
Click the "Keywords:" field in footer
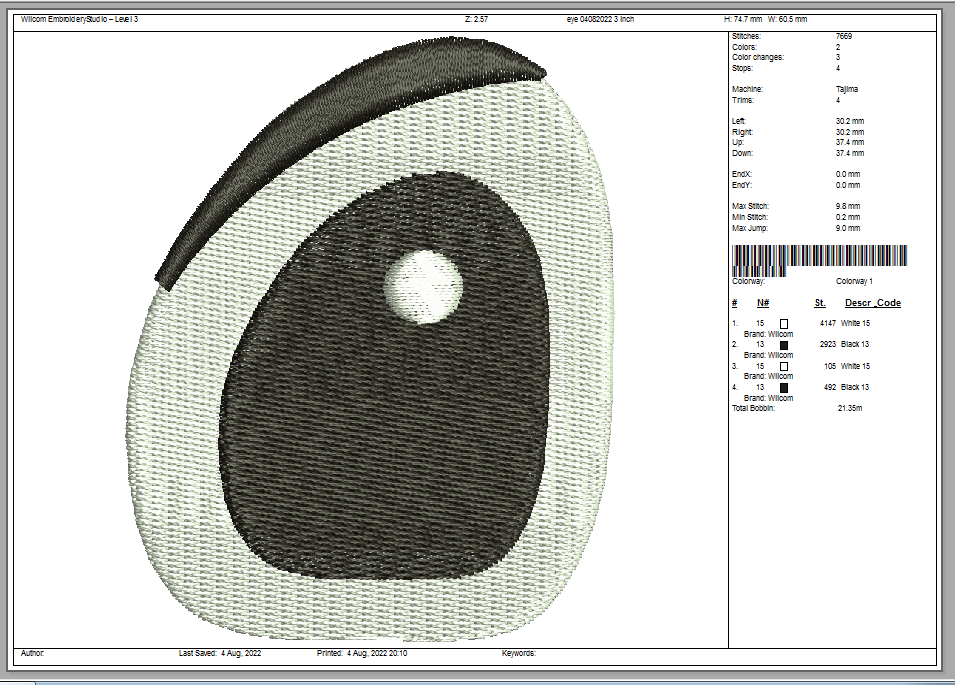tap(518, 653)
